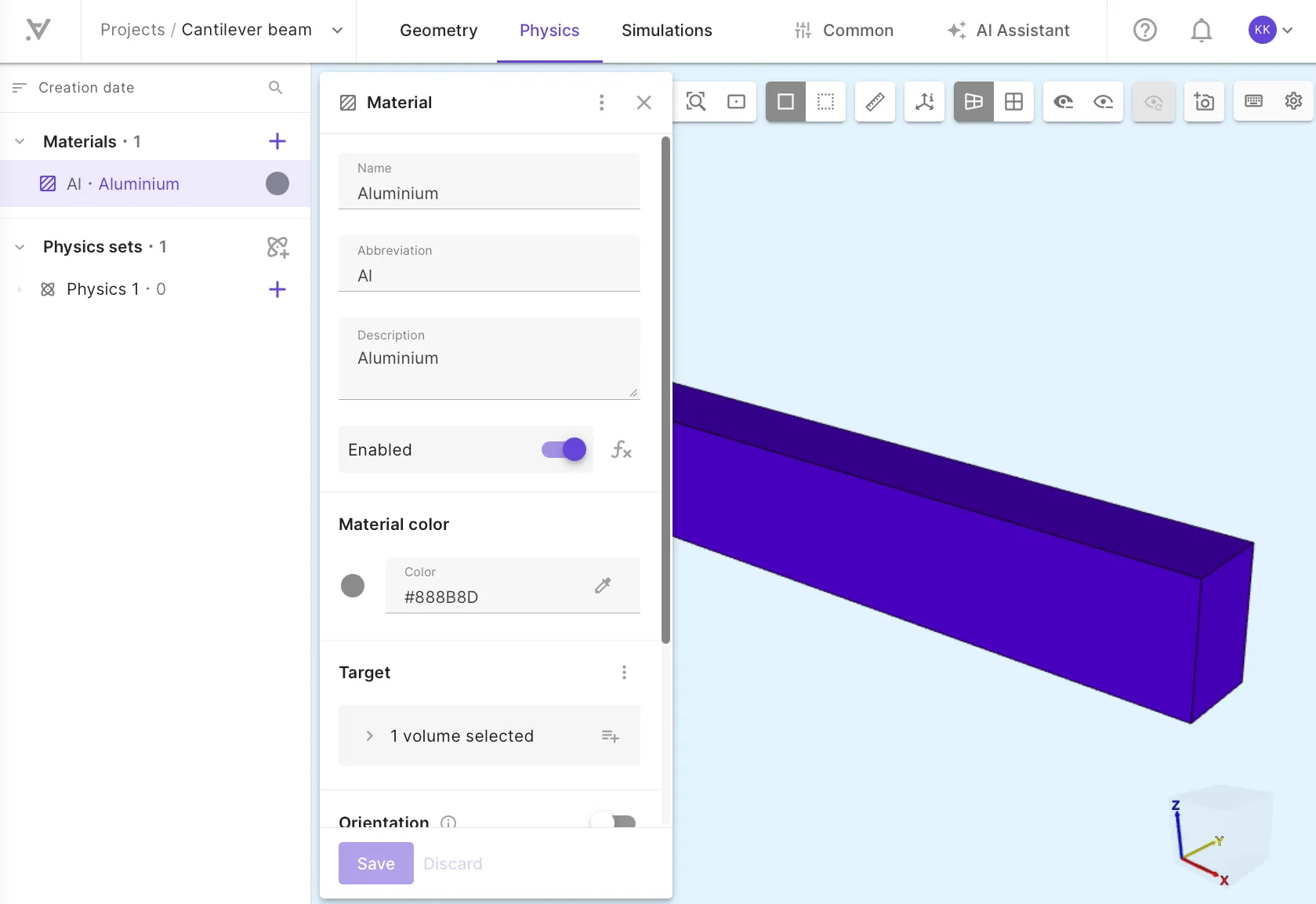This screenshot has height=904, width=1316.
Task: Click the zoom to box icon
Action: pyautogui.click(x=737, y=101)
